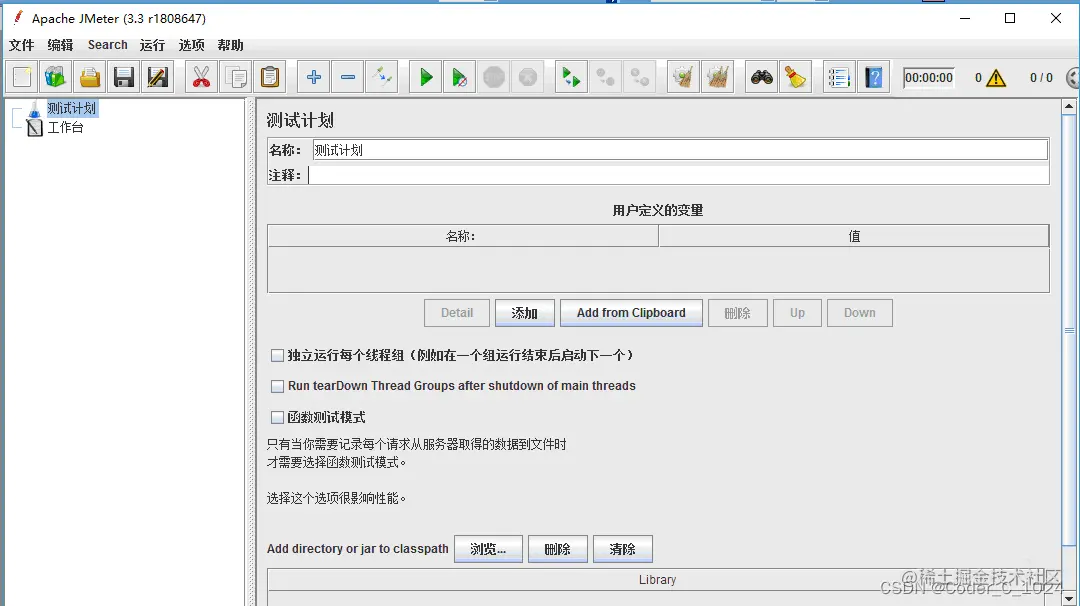Image resolution: width=1080 pixels, height=606 pixels.
Task: Click the scrollbar down arrow
Action: 1069,598
